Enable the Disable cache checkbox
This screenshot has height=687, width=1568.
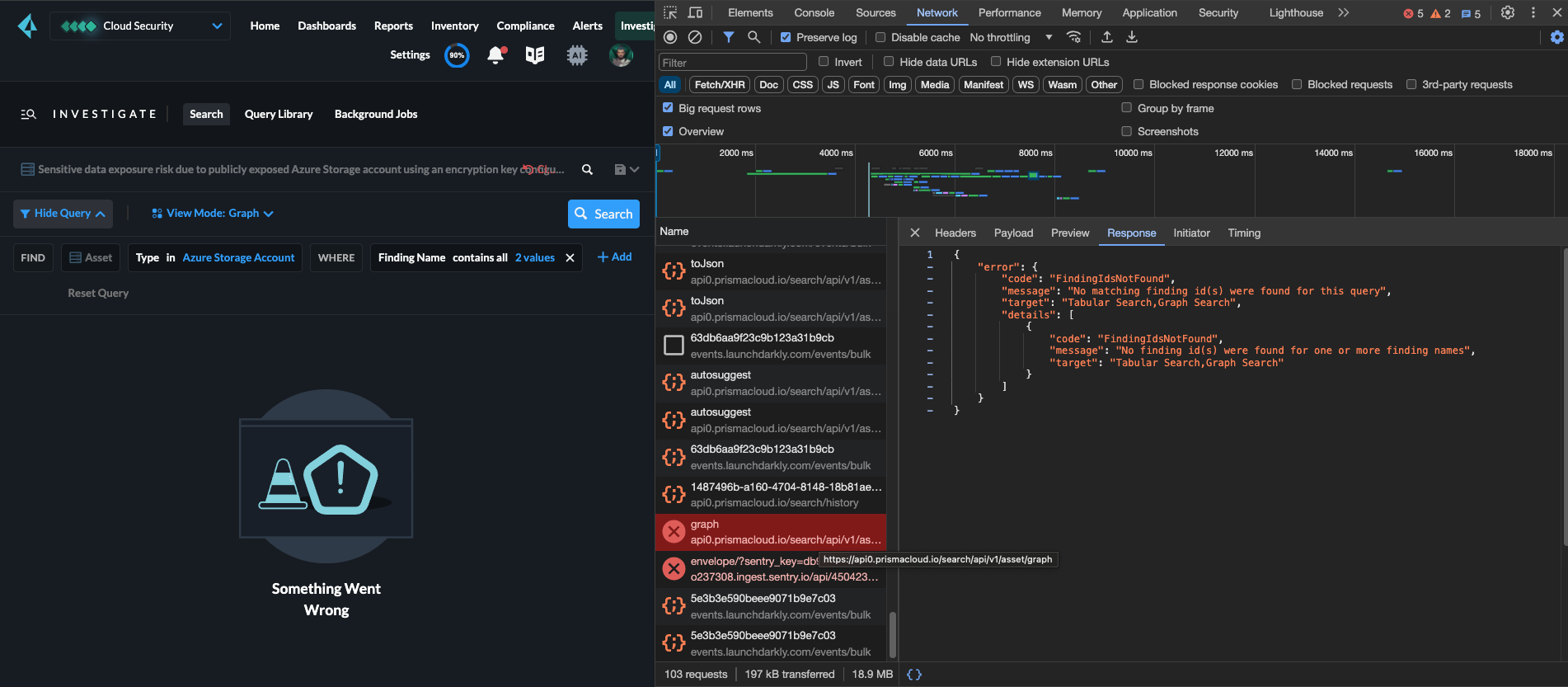coord(880,37)
